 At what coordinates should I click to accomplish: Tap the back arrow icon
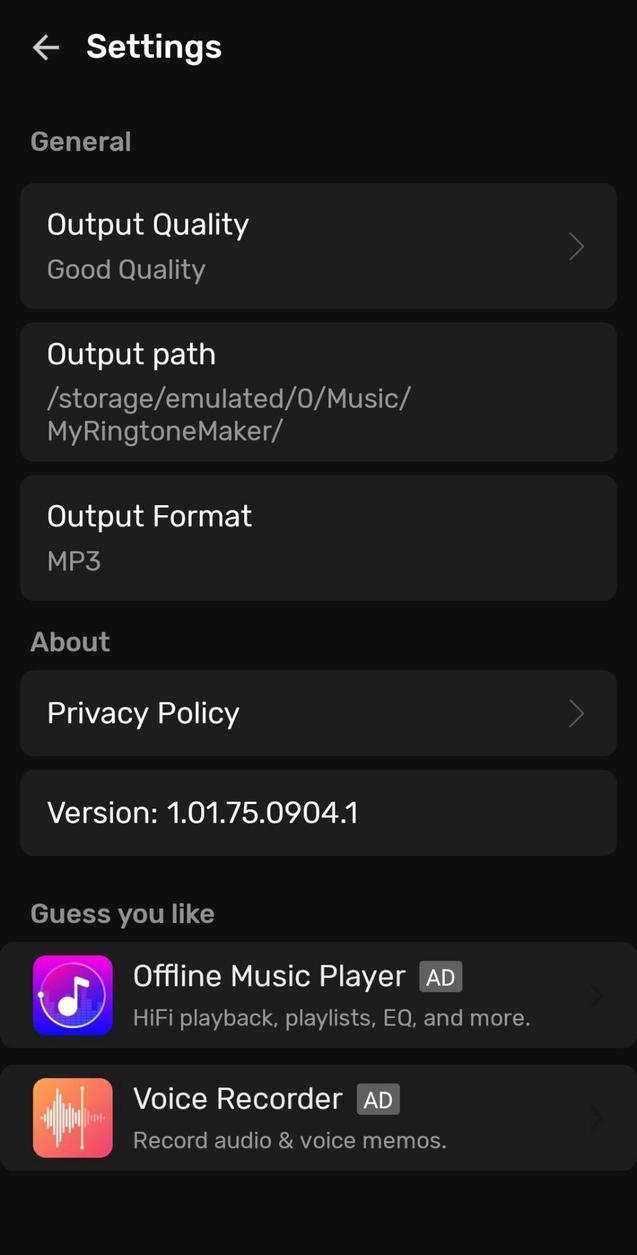(46, 47)
